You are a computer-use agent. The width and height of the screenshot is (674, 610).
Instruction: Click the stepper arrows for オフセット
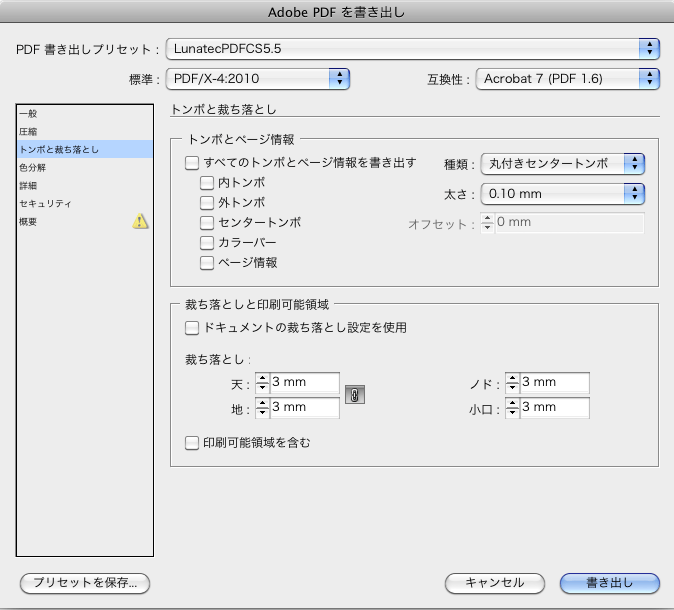[x=487, y=223]
